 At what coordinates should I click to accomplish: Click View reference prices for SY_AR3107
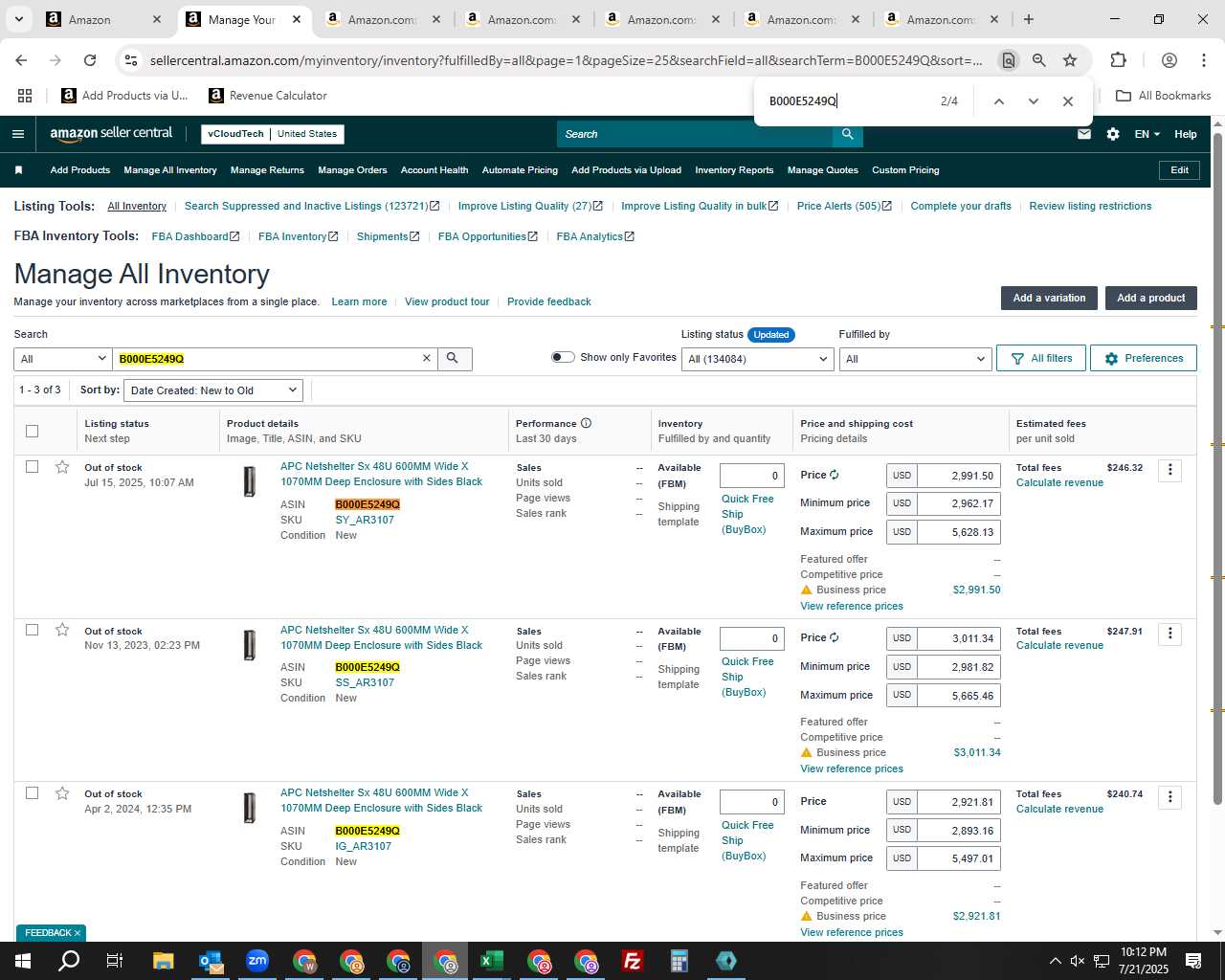(852, 606)
